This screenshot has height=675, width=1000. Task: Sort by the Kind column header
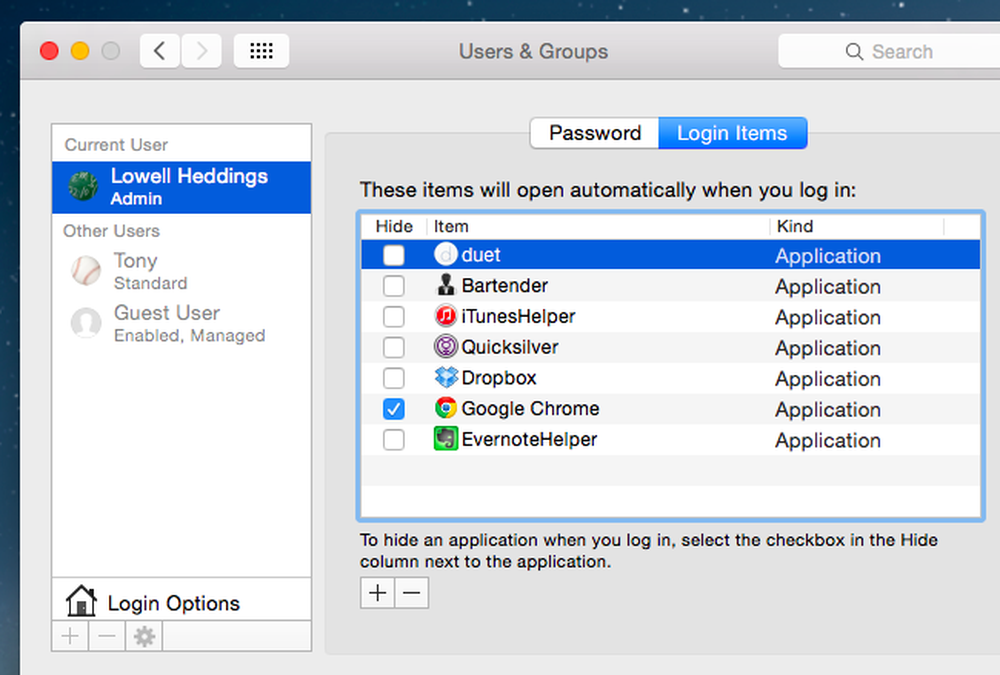point(857,226)
